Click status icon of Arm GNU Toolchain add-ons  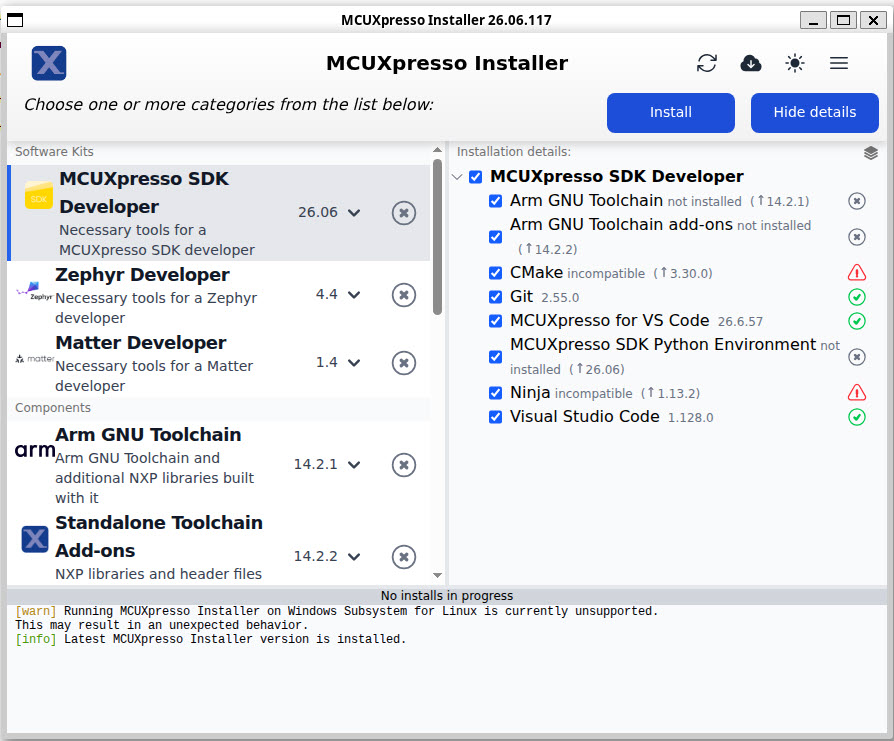856,237
